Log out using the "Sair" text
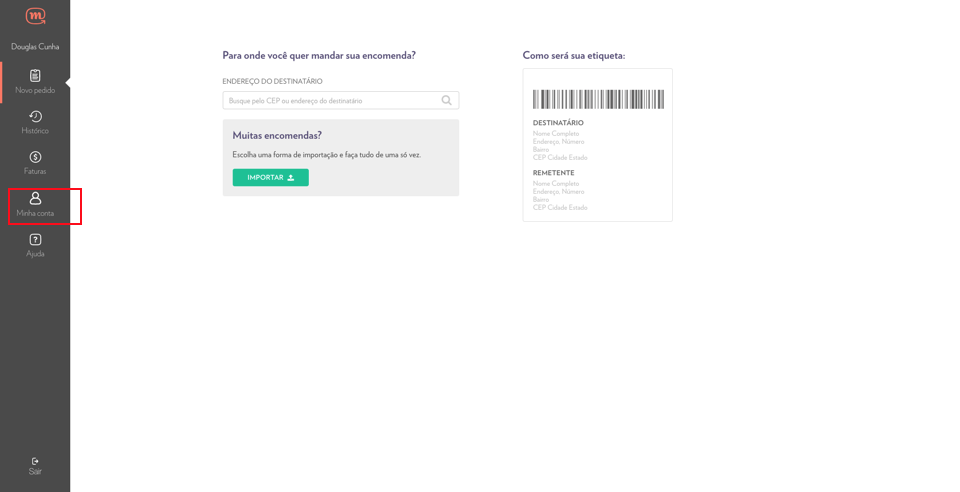 35,472
